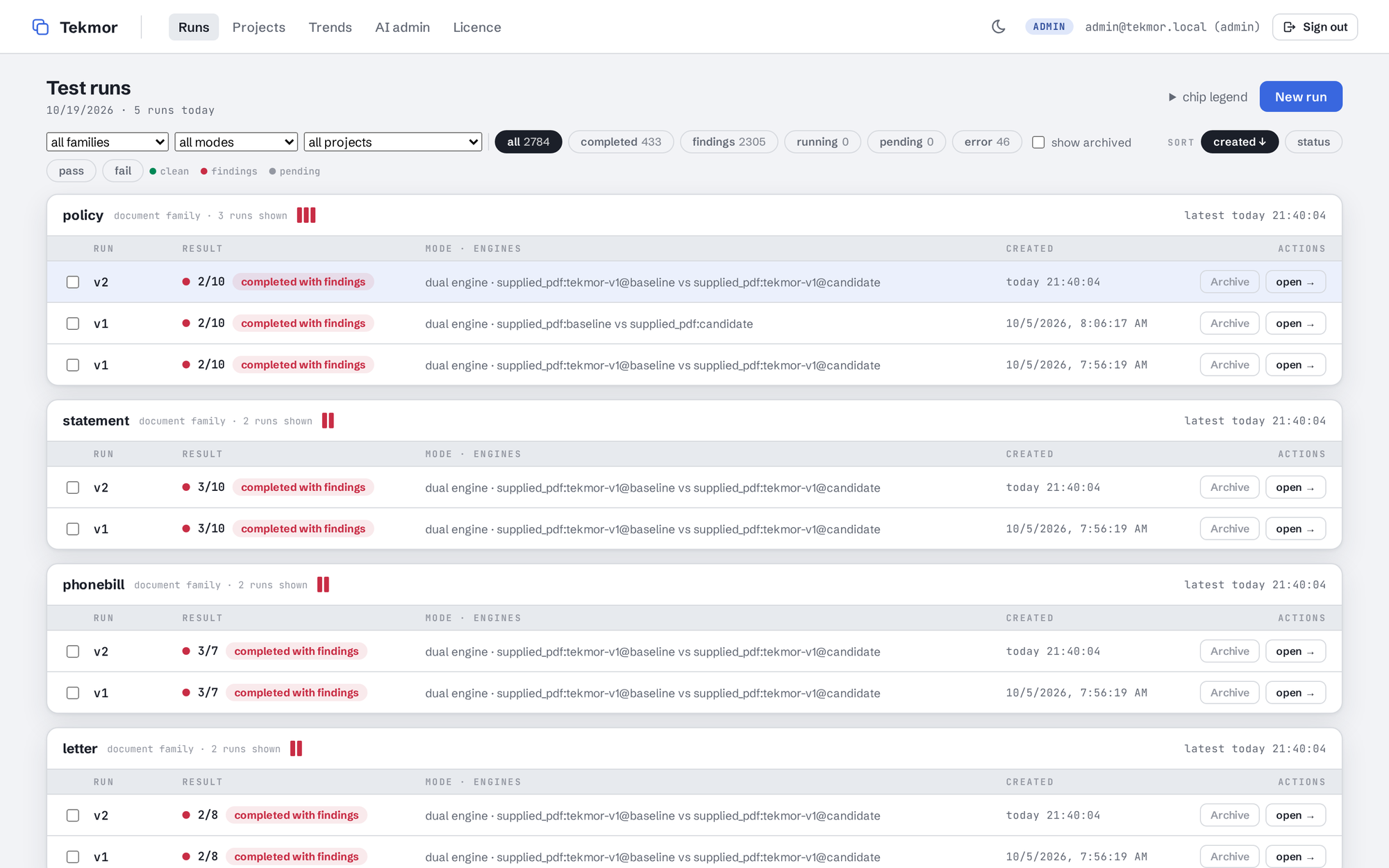Click the red findings status dot on statement v2

coord(186,487)
